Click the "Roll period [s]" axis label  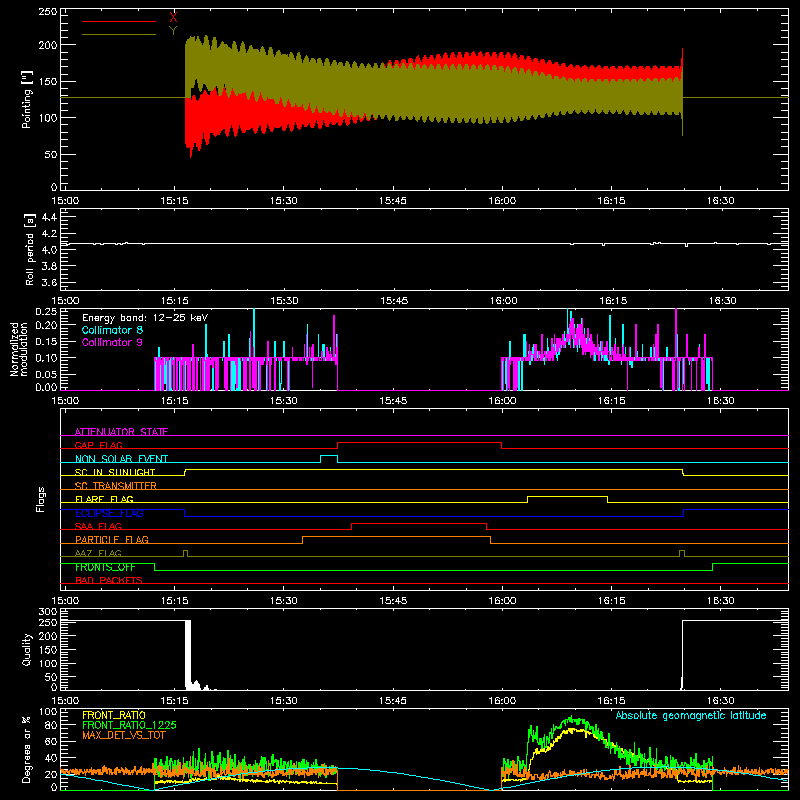tap(29, 249)
